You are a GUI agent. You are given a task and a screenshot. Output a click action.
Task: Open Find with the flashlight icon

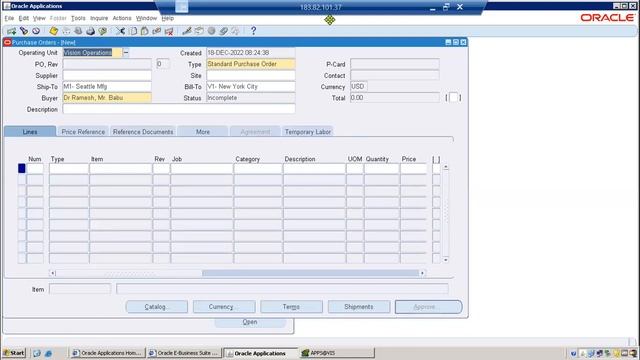[24, 31]
